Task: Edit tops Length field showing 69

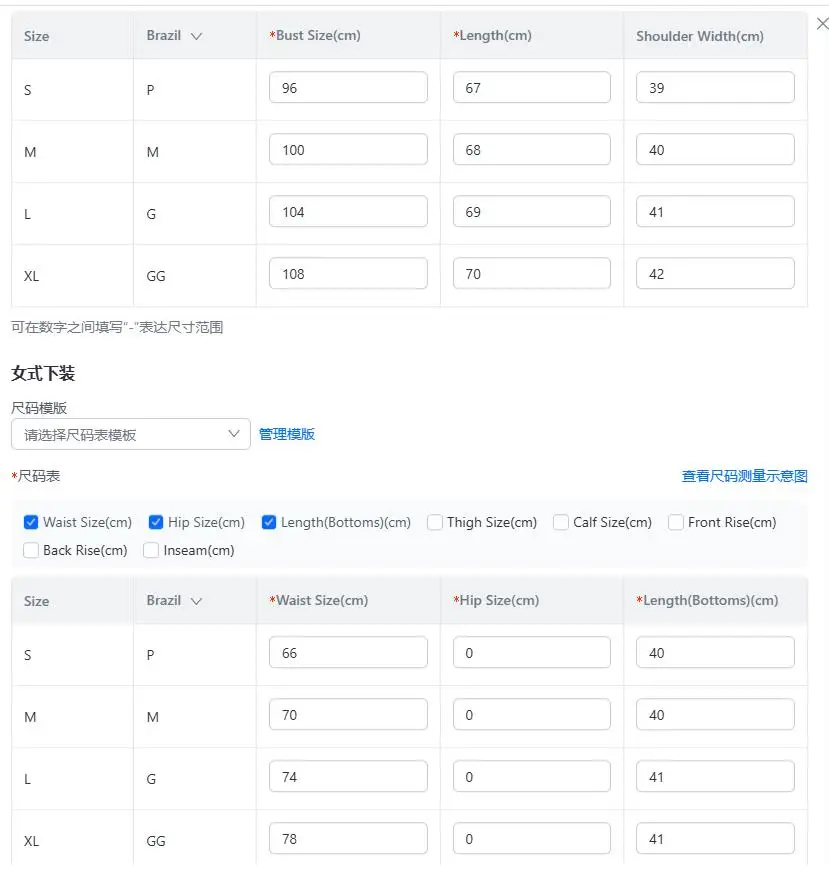Action: [x=532, y=212]
